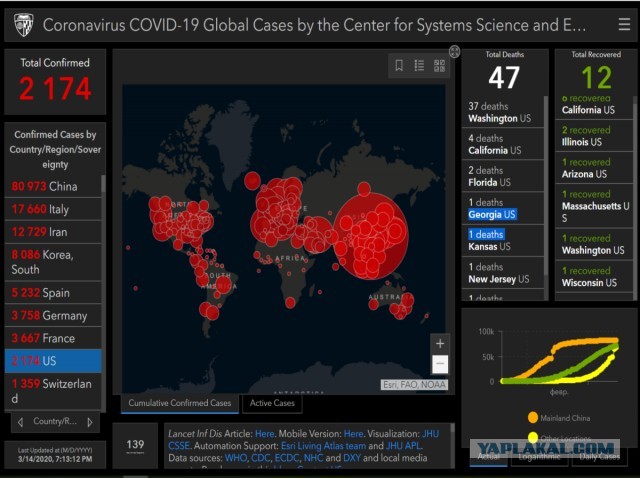Viewport: 640px width, 478px height.
Task: Open the WHO data source link
Action: 236,458
